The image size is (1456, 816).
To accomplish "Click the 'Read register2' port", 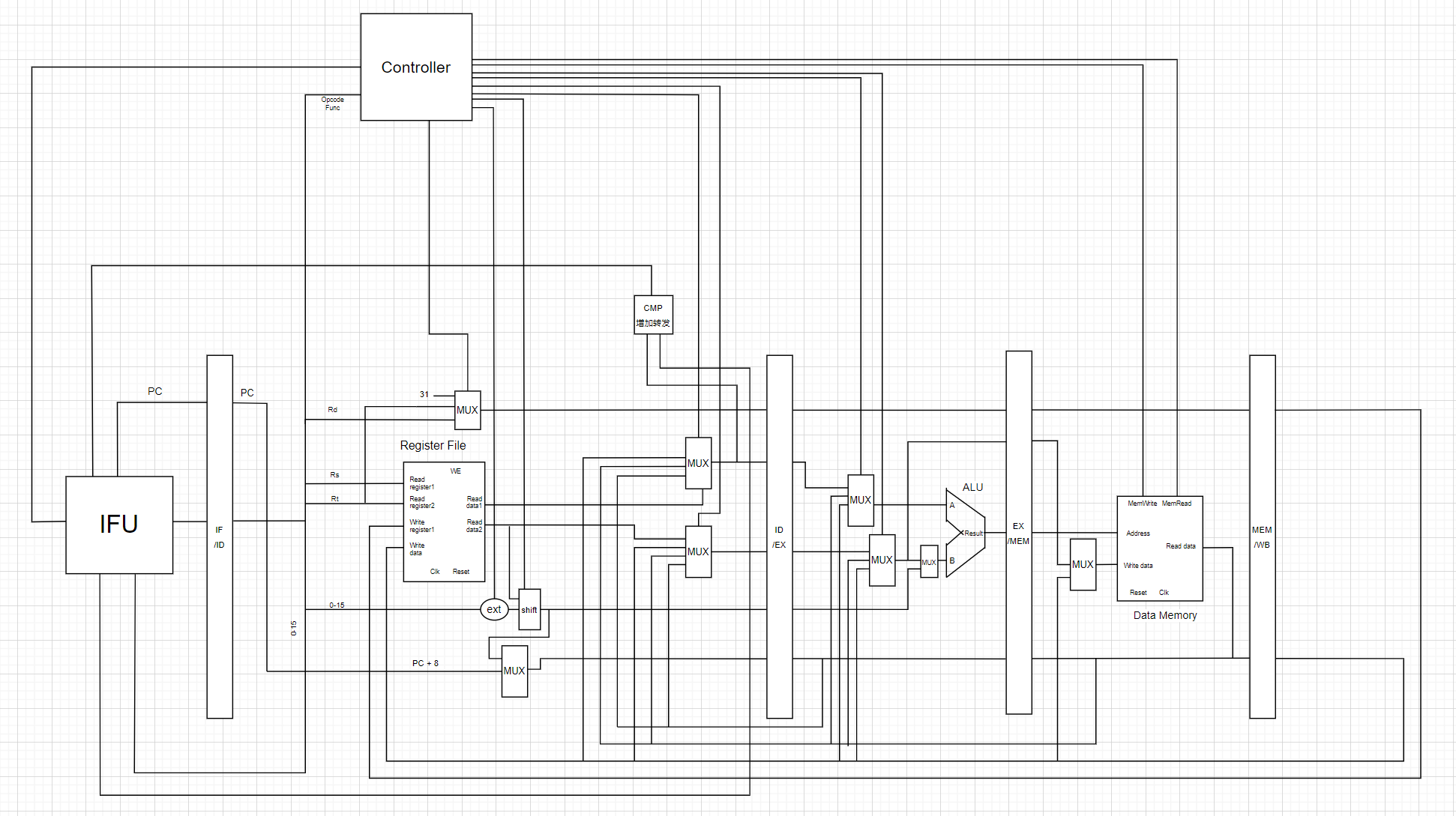I will coord(422,502).
